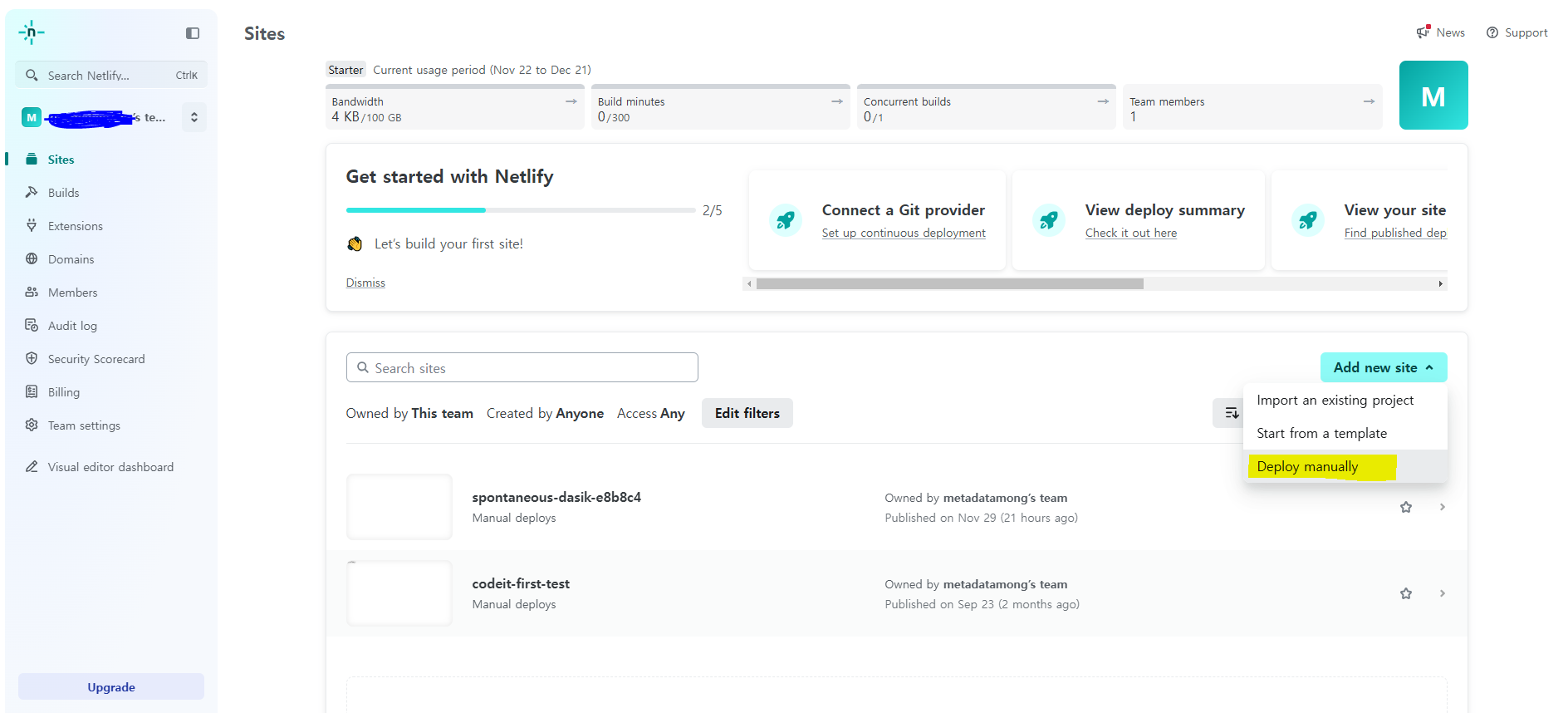Focus the Search sites input field
Image resolution: width=1568 pixels, height=713 pixels.
[522, 367]
